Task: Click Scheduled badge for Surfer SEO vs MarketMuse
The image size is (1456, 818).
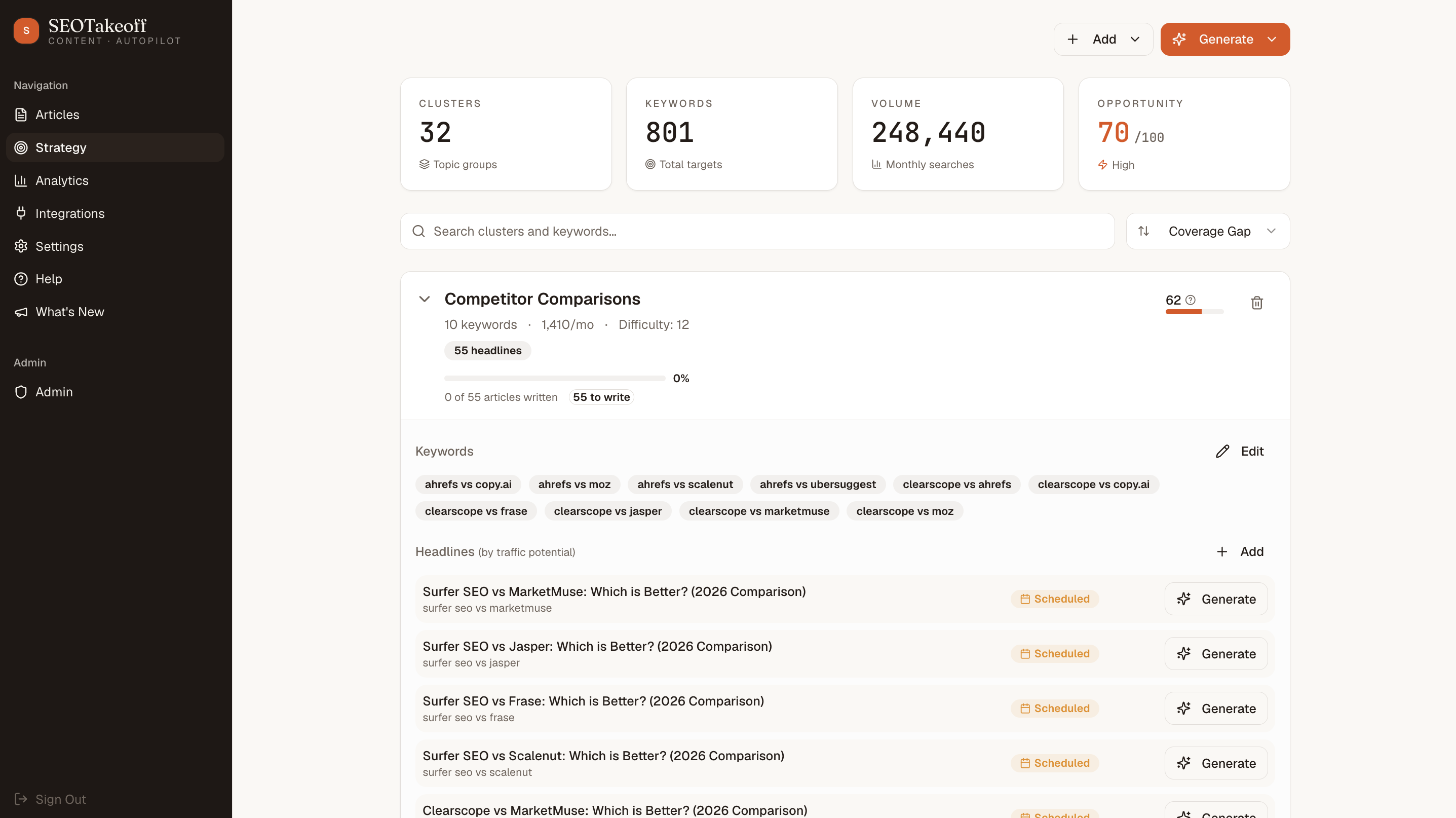Action: point(1055,599)
